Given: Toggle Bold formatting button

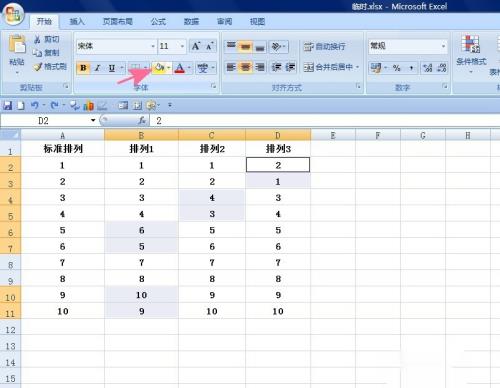Looking at the screenshot, I should point(83,68).
